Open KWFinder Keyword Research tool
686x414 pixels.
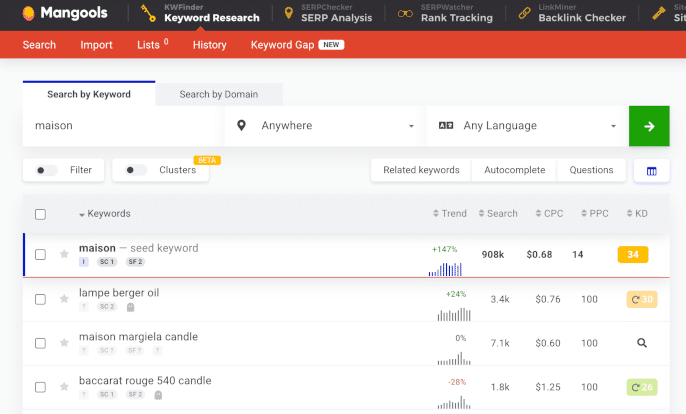200,13
